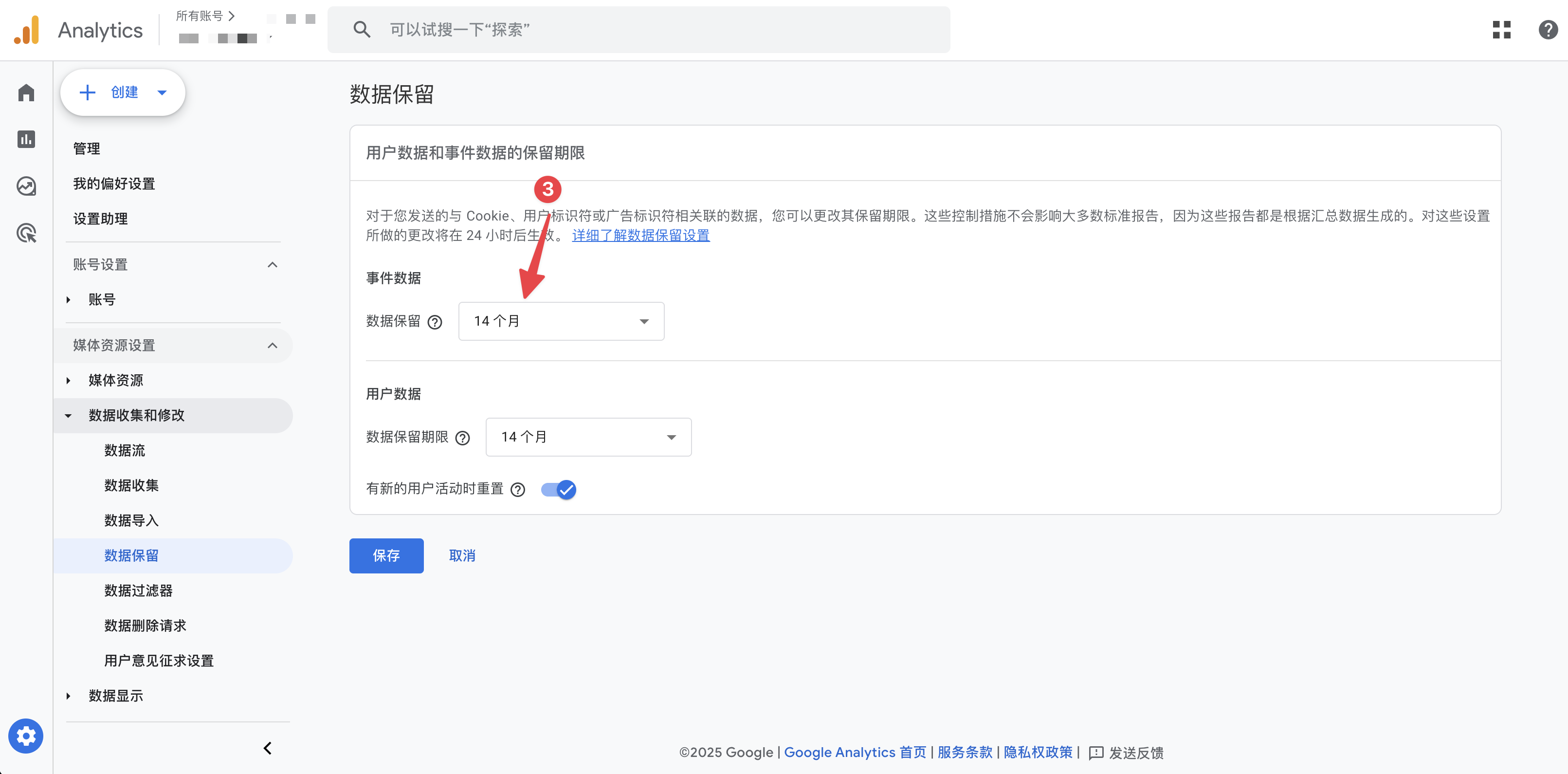The width and height of the screenshot is (1568, 774).
Task: Click the 用户数据 section label
Action: pos(393,394)
